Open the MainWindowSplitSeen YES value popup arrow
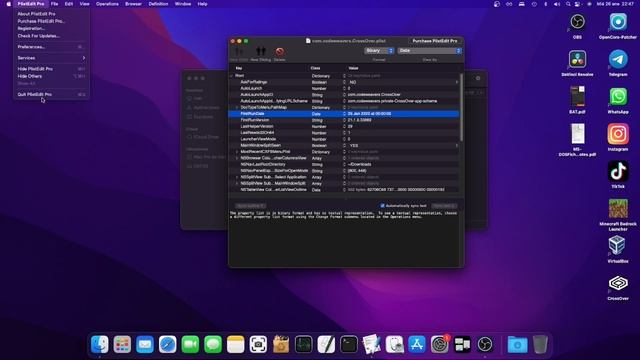Screen dimensions: 640x360 [456, 145]
